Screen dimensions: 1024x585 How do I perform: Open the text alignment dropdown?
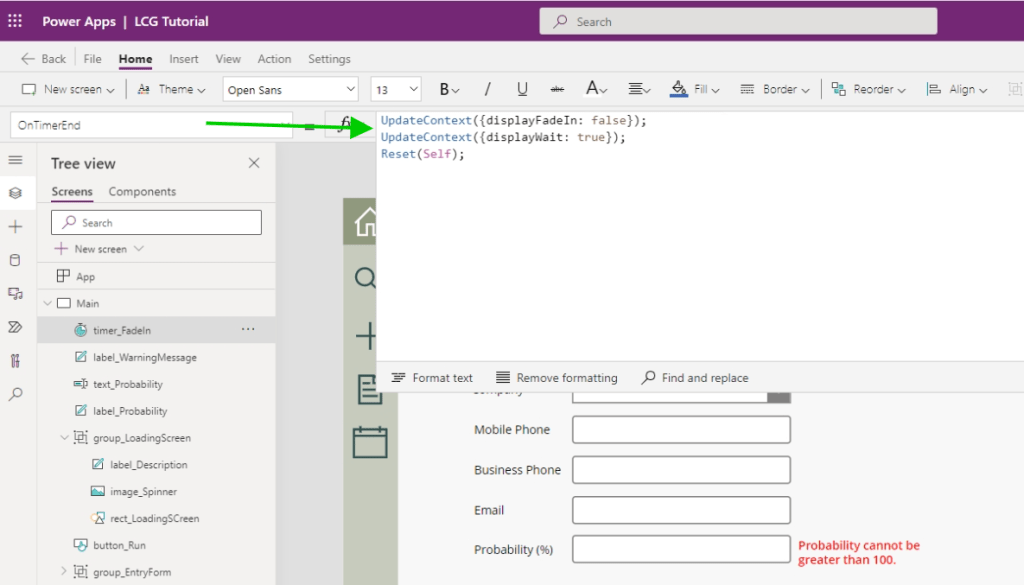pyautogui.click(x=639, y=89)
